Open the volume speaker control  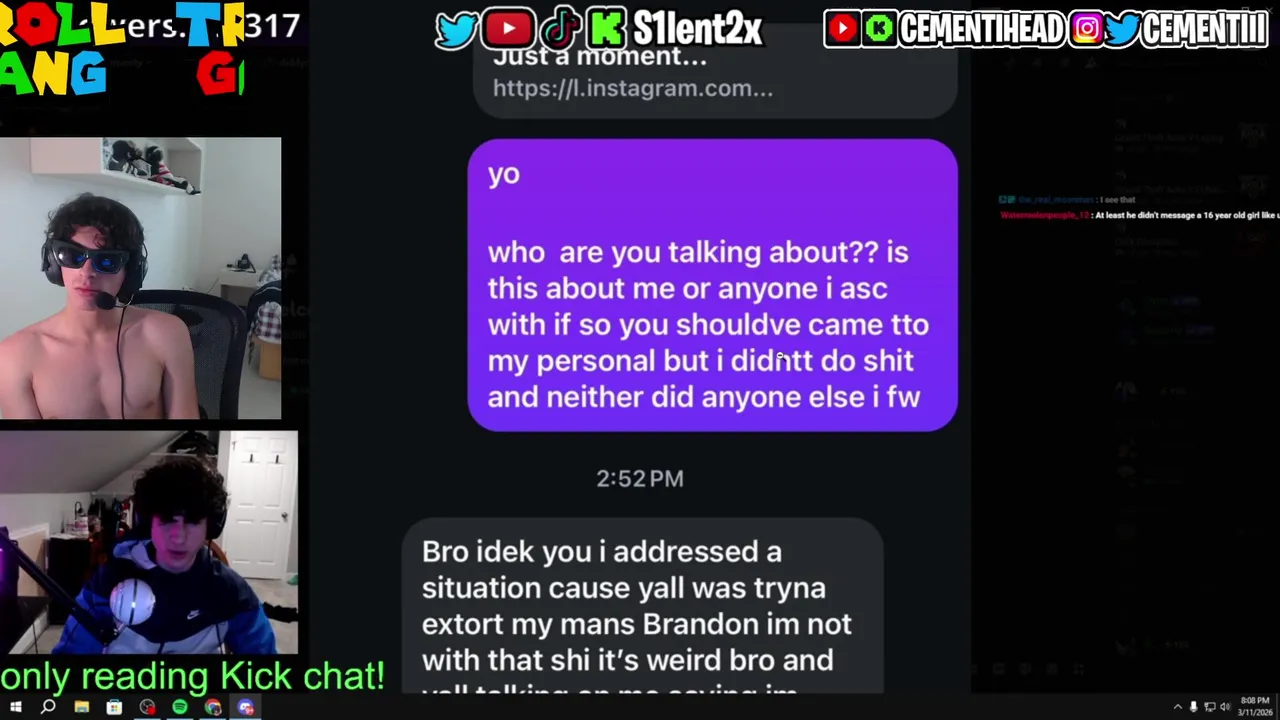coord(1225,707)
